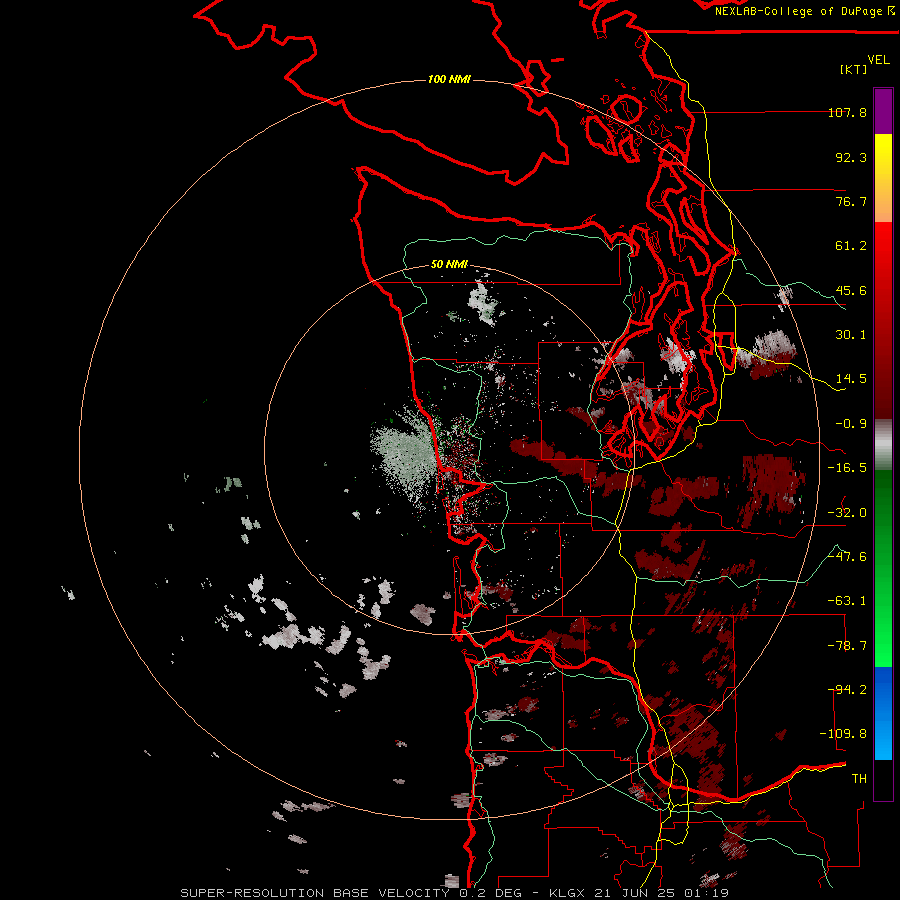Click the 107.8 velocity scale value
Viewport: 900px width, 900px height.
click(847, 112)
